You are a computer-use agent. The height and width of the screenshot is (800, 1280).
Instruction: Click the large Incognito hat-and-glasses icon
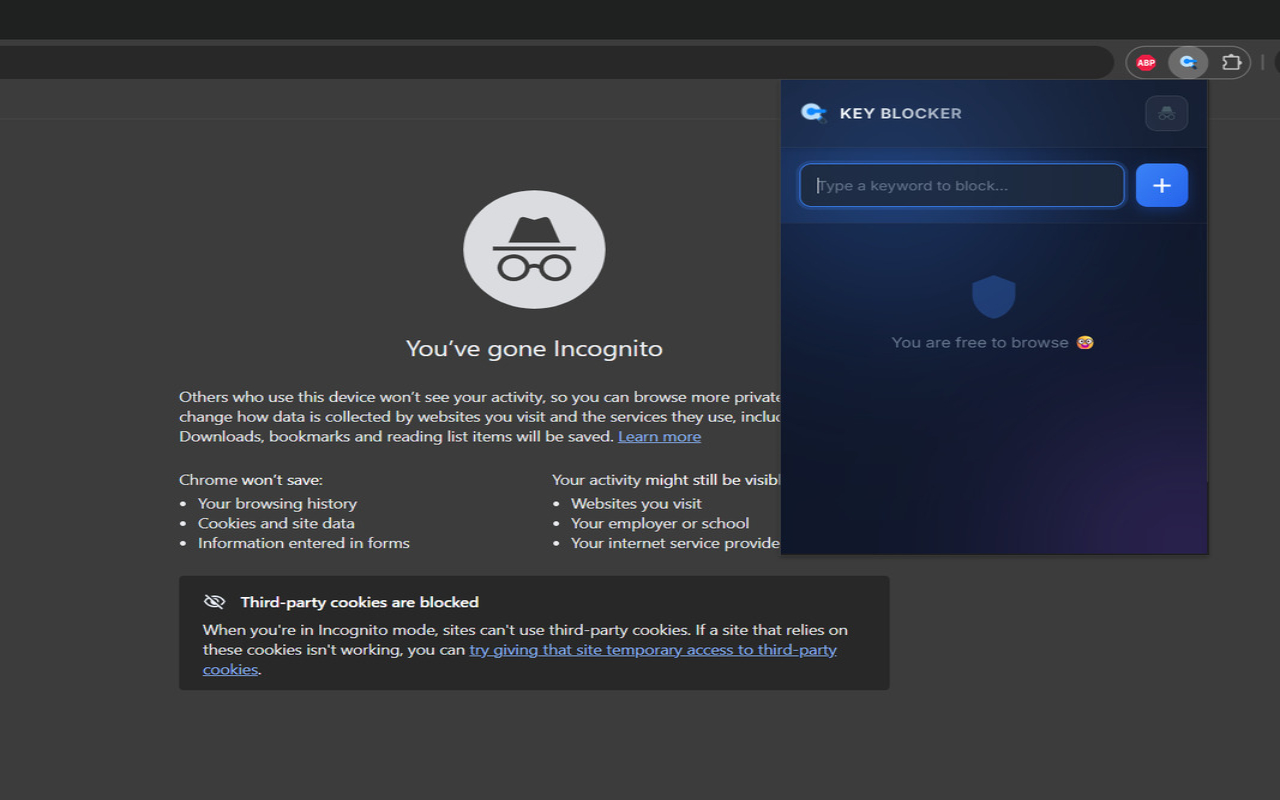coord(534,249)
